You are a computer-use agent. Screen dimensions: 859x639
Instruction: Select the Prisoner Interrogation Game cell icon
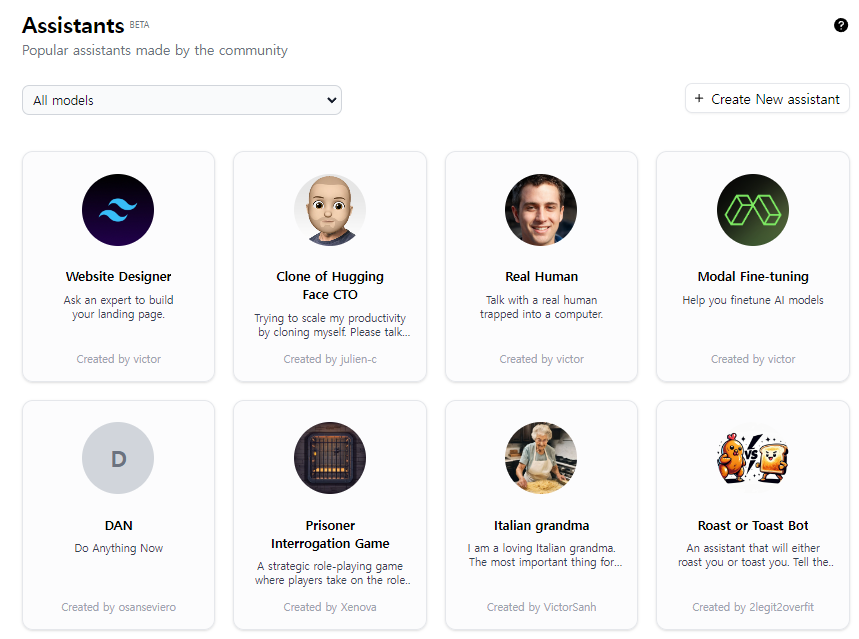click(x=330, y=458)
